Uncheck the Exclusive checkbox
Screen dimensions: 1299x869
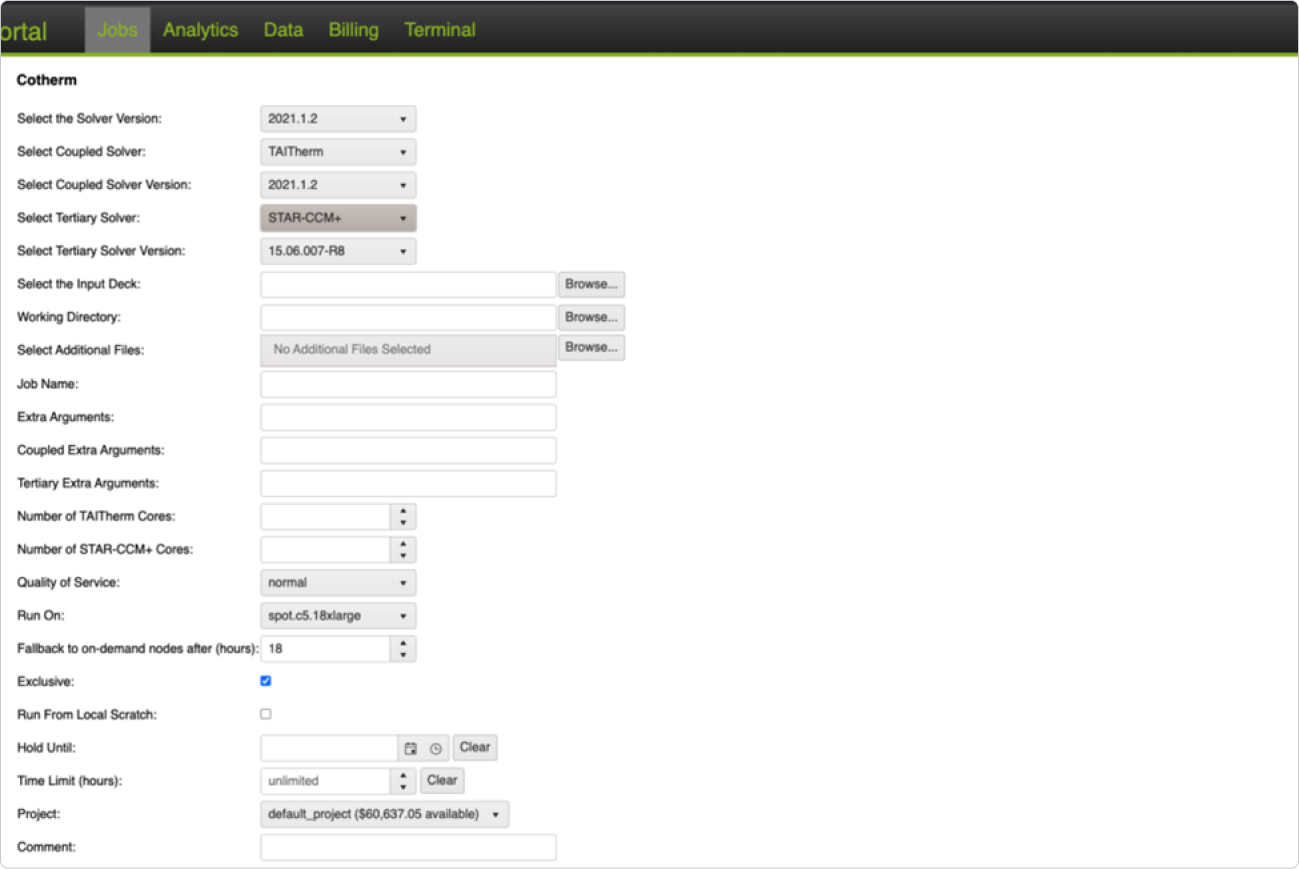(265, 681)
